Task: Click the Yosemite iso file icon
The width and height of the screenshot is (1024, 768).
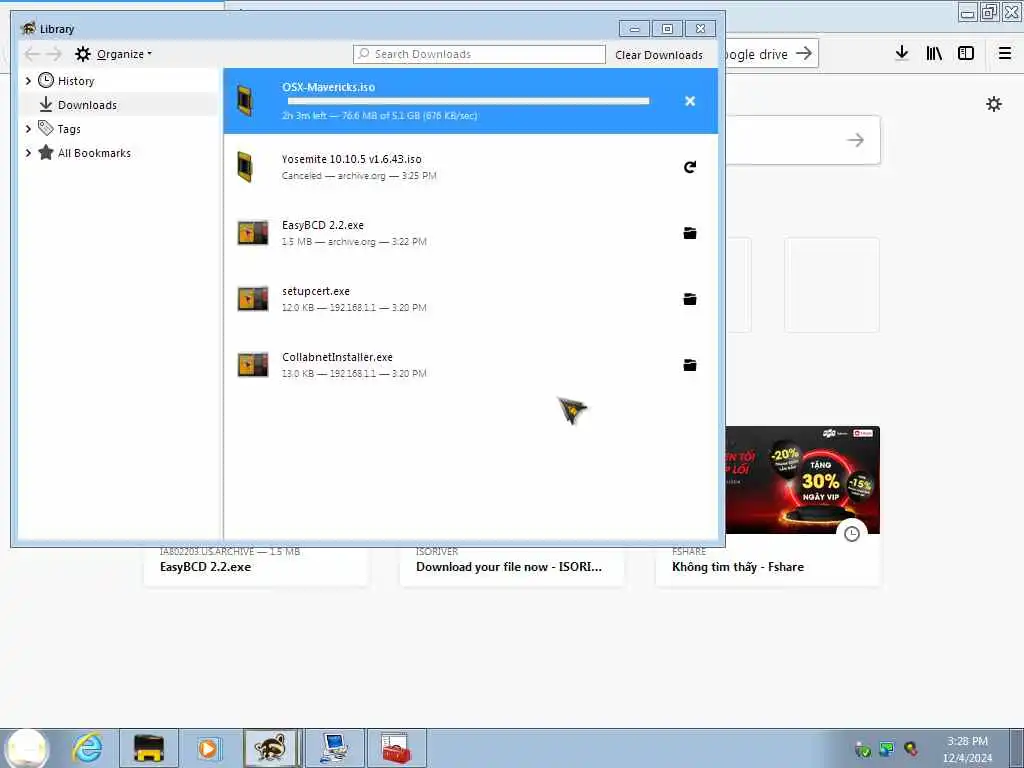Action: pos(245,167)
